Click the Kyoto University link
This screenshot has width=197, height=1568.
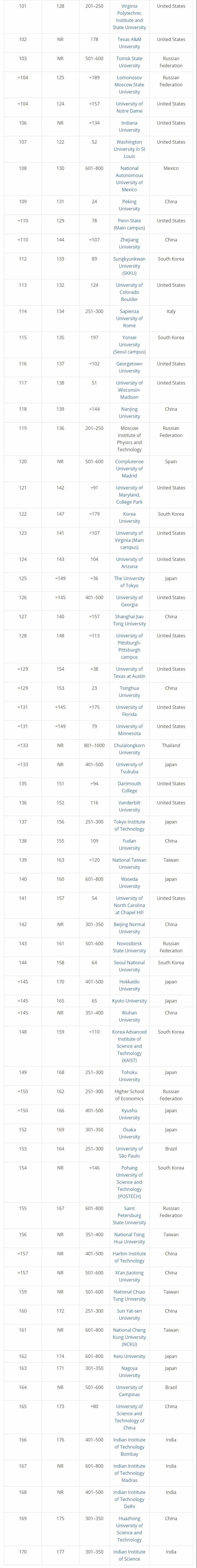coord(129,1001)
